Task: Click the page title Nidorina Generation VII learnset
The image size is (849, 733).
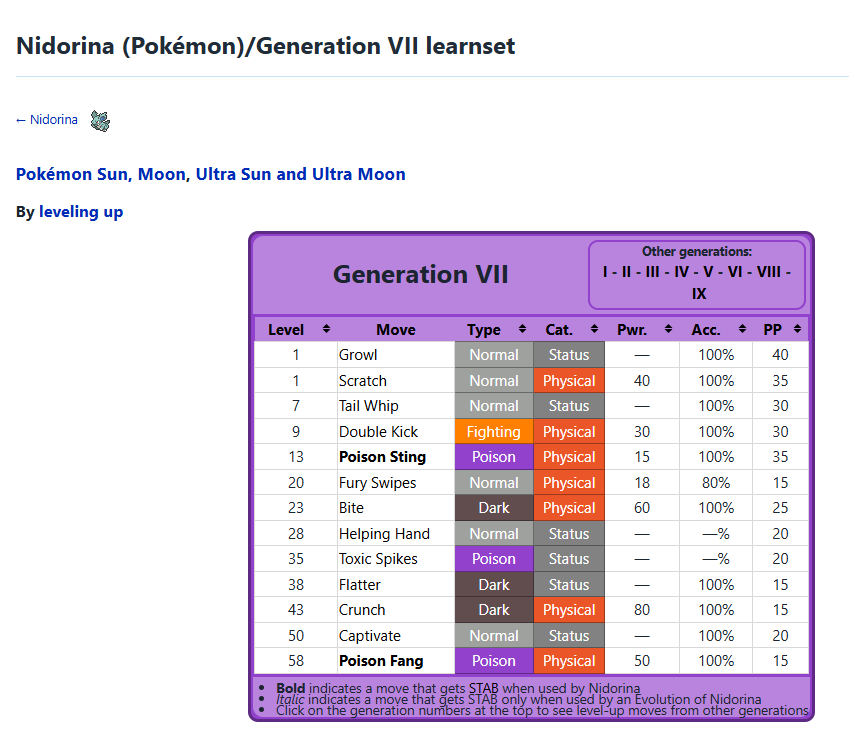Action: (265, 46)
